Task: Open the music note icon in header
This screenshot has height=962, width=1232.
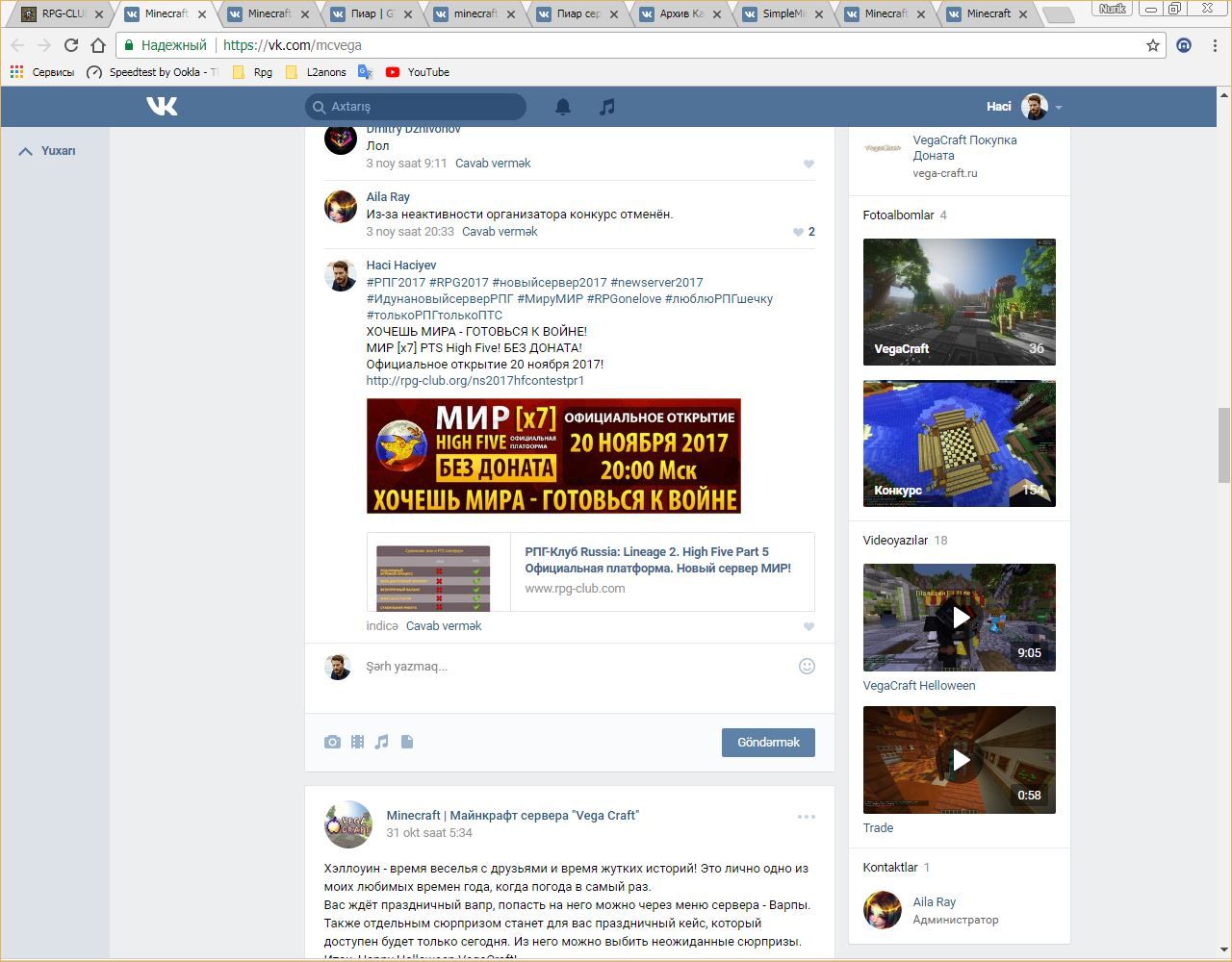Action: [606, 107]
